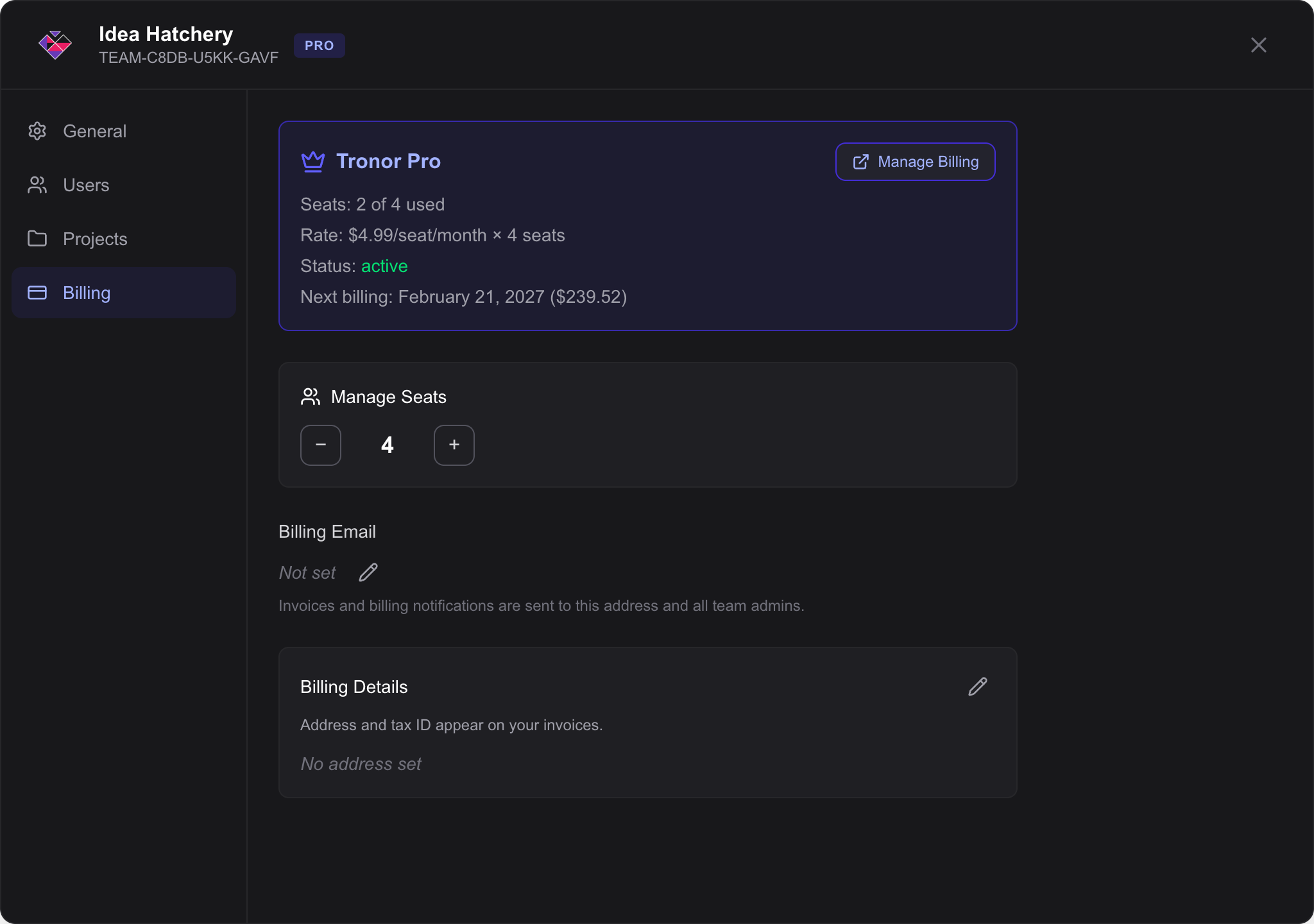Screen dimensions: 1314x924
Task: Click the PRO badge
Action: pyautogui.click(x=320, y=45)
